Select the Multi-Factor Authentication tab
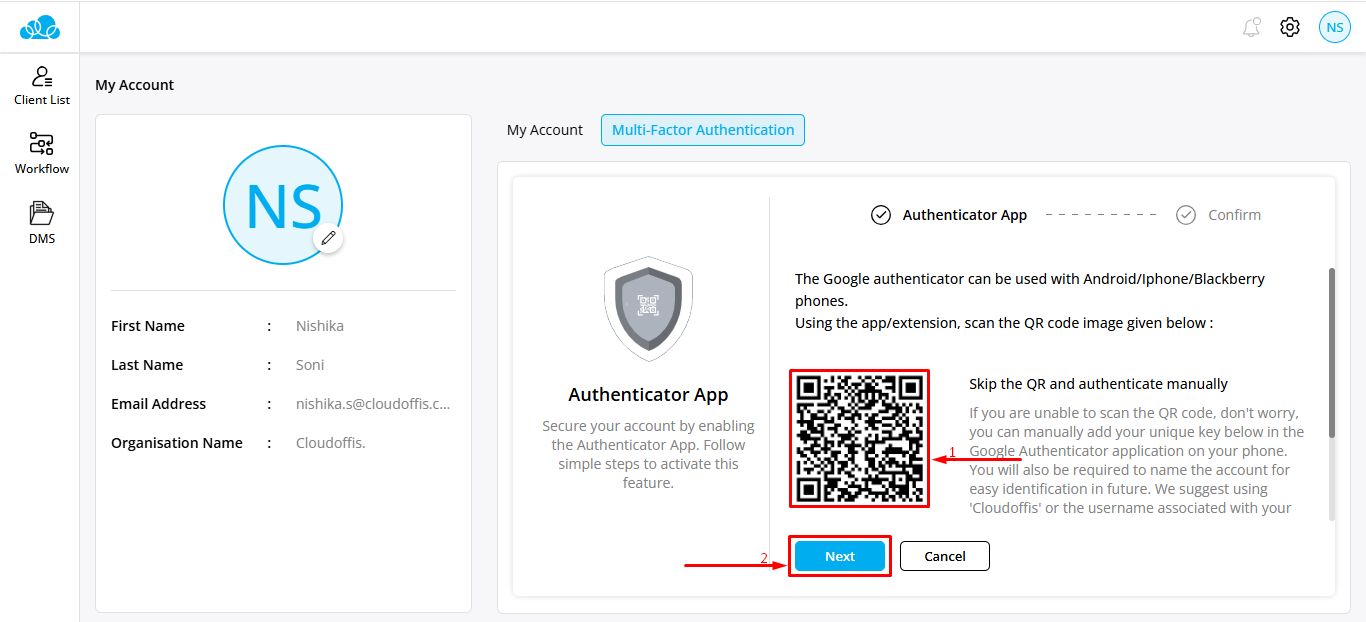Image resolution: width=1366 pixels, height=622 pixels. pyautogui.click(x=703, y=130)
